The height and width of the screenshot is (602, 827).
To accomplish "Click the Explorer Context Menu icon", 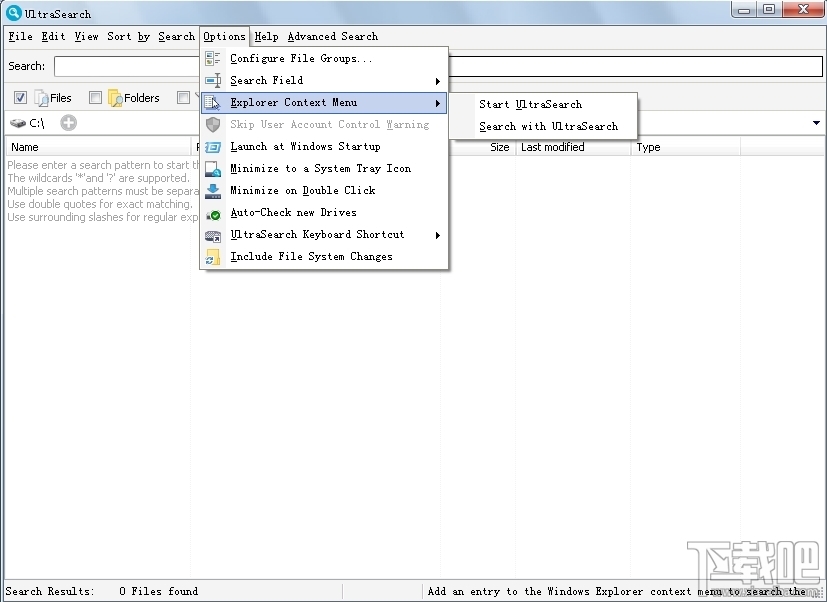I will pyautogui.click(x=213, y=102).
